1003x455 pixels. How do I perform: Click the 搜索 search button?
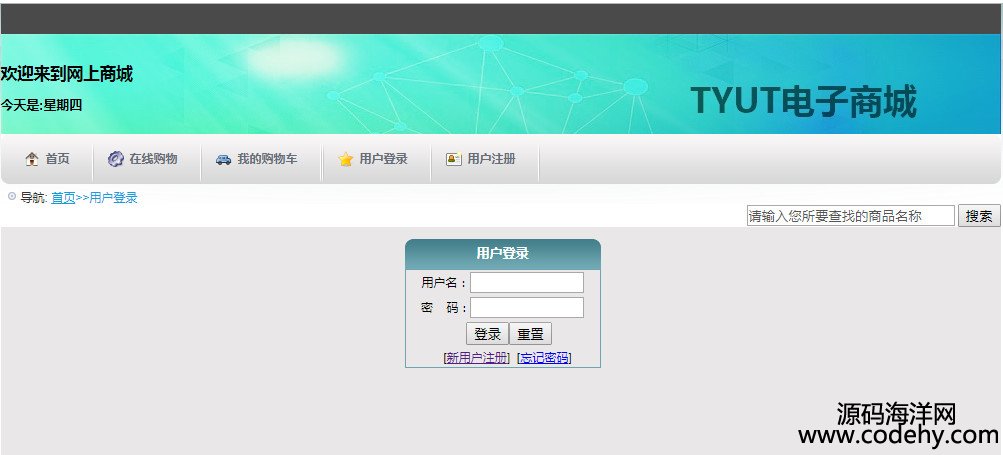[979, 216]
